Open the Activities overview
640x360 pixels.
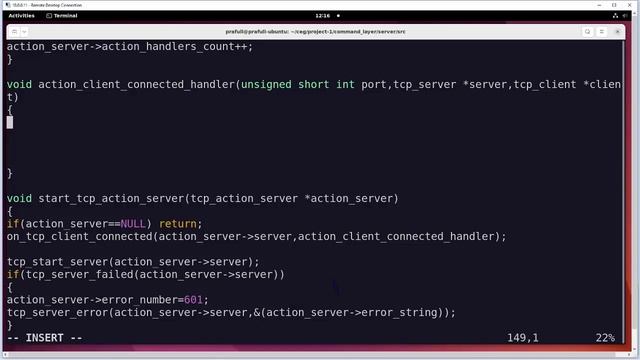(21, 16)
